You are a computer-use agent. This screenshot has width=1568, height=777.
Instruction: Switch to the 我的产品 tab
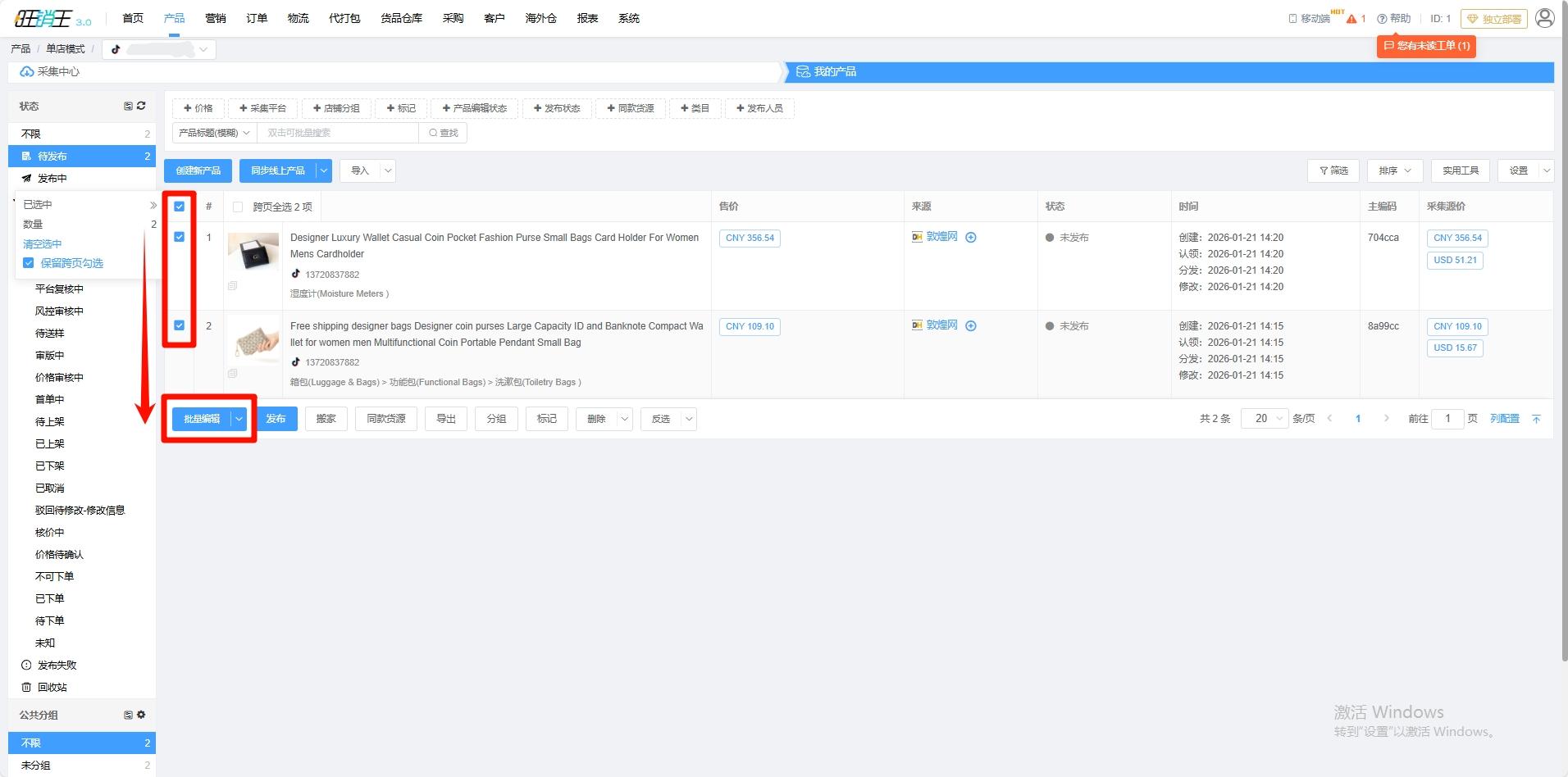tap(834, 72)
